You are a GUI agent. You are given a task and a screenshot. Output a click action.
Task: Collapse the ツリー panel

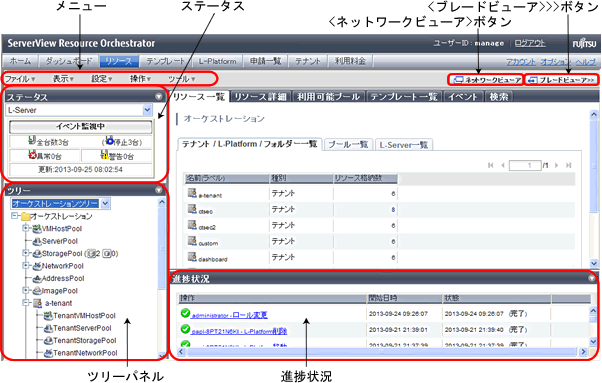point(159,190)
